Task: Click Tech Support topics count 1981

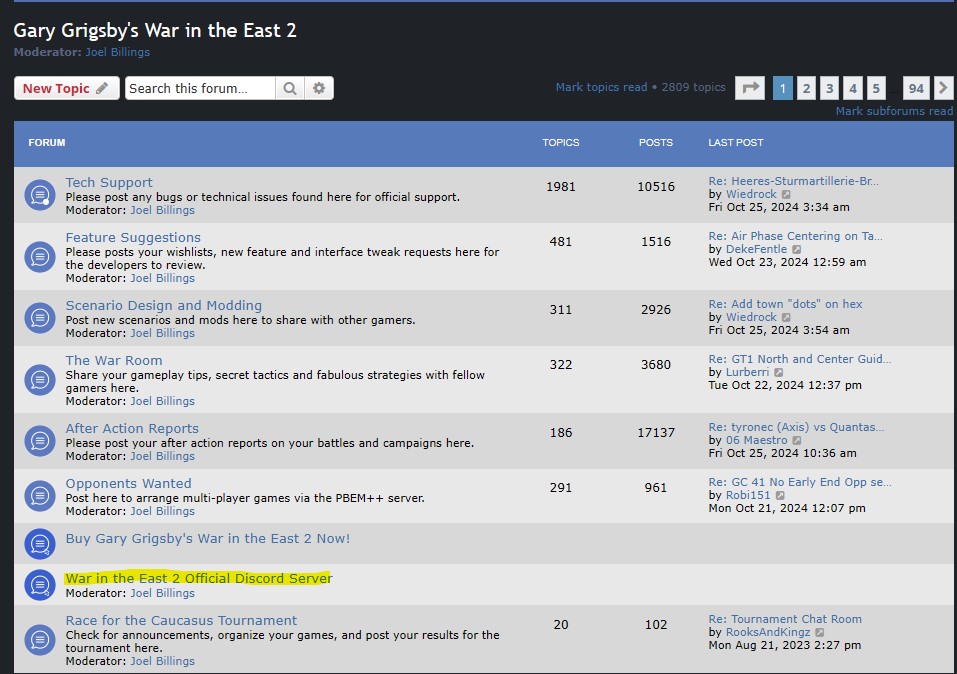Action: point(561,187)
